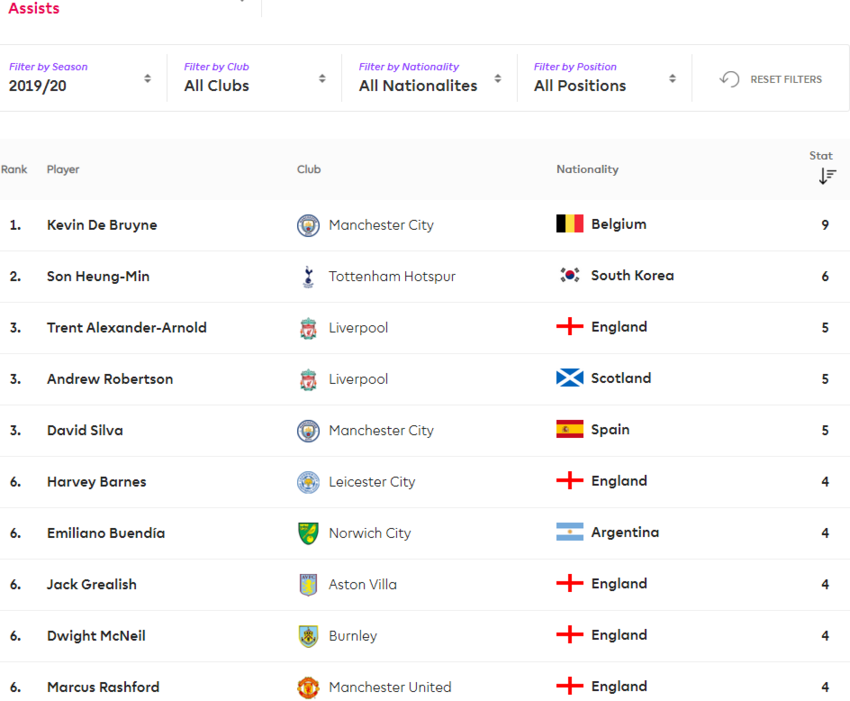This screenshot has height=701, width=850.
Task: Click the Leicester City crest icon
Action: [x=308, y=482]
